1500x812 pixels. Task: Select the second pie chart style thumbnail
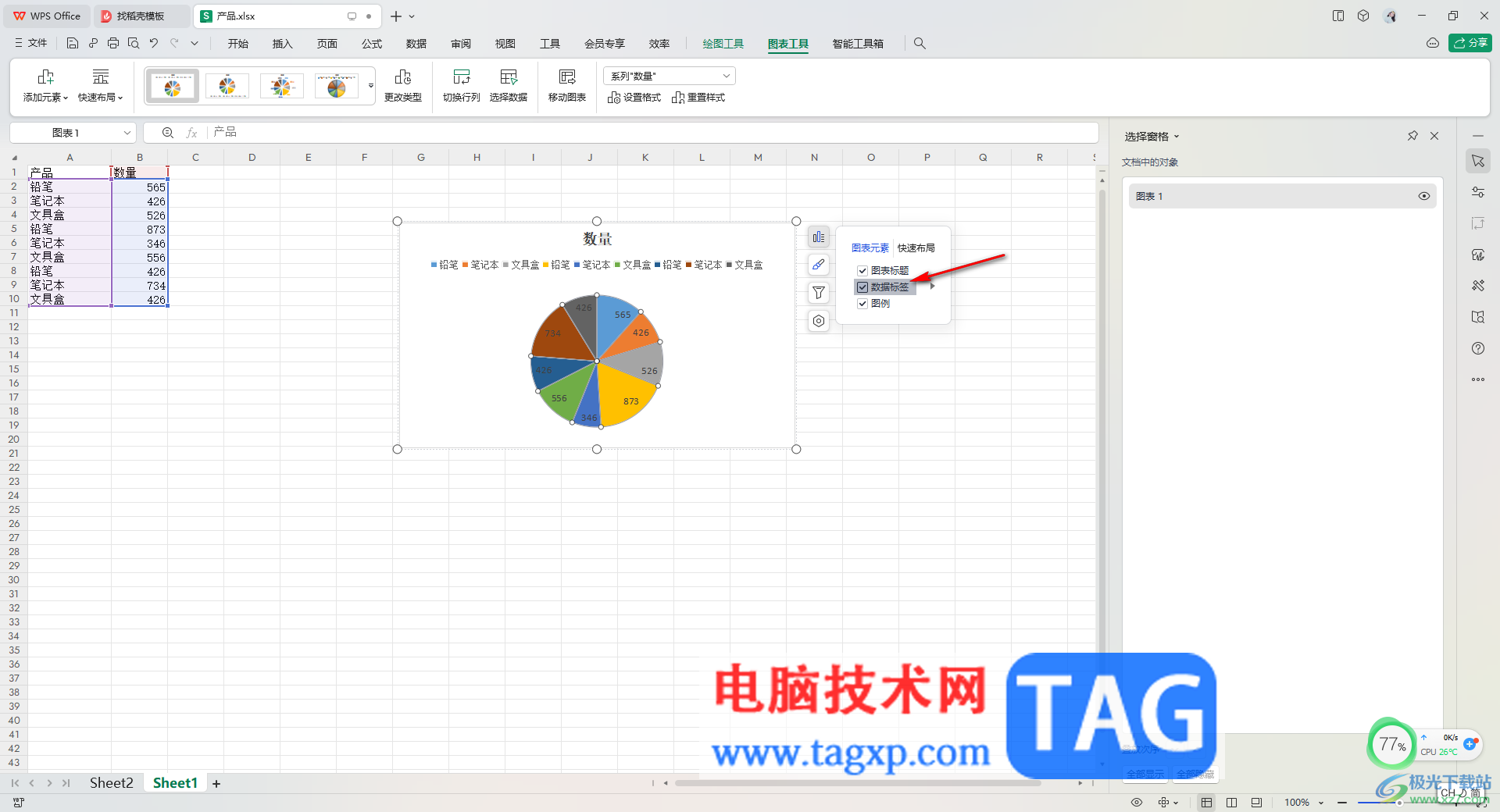227,85
